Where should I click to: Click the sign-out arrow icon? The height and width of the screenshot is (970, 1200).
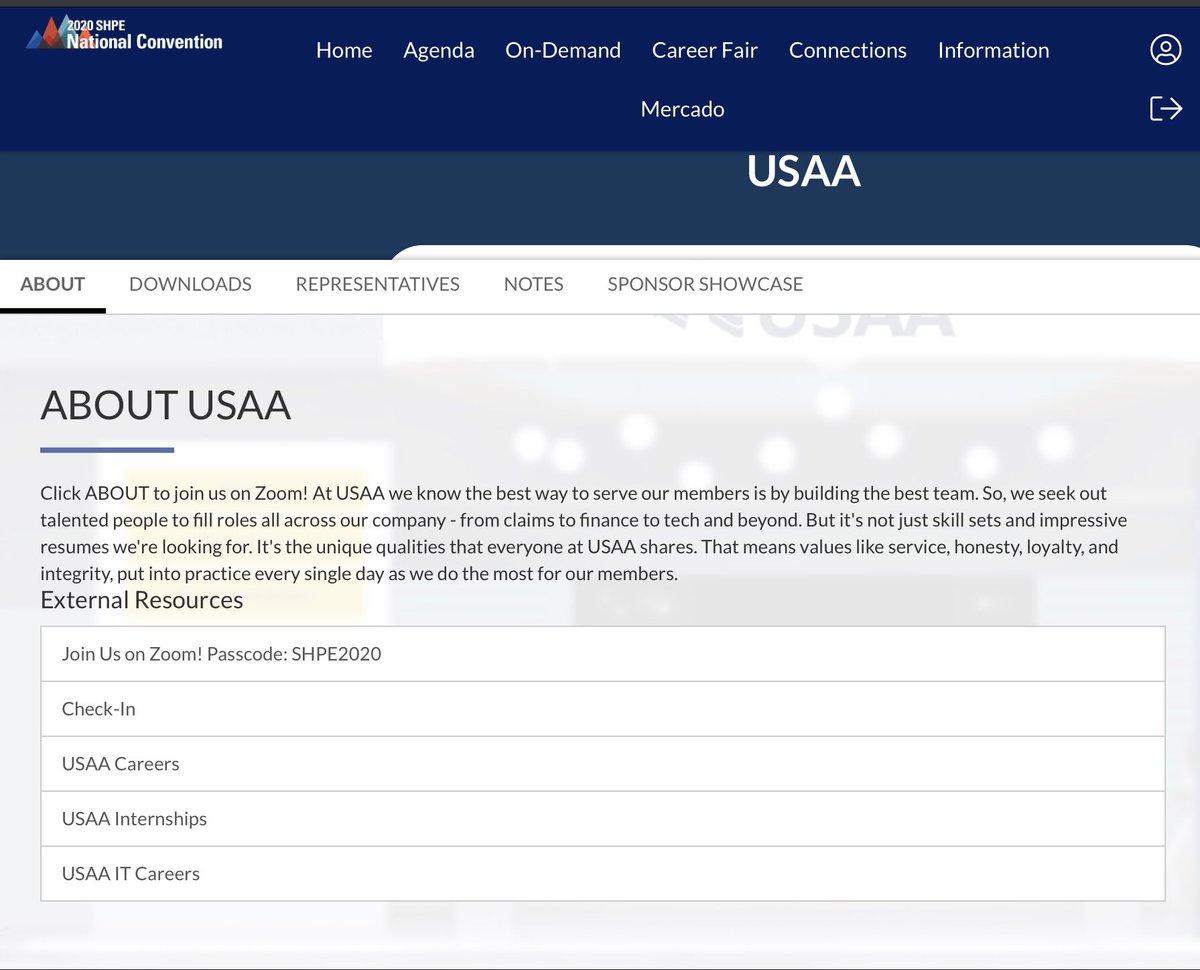click(1165, 108)
